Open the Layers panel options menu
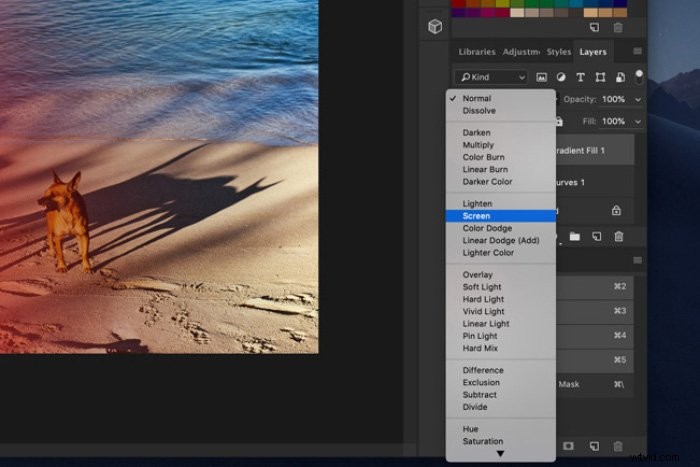Image resolution: width=700 pixels, height=467 pixels. click(x=638, y=51)
